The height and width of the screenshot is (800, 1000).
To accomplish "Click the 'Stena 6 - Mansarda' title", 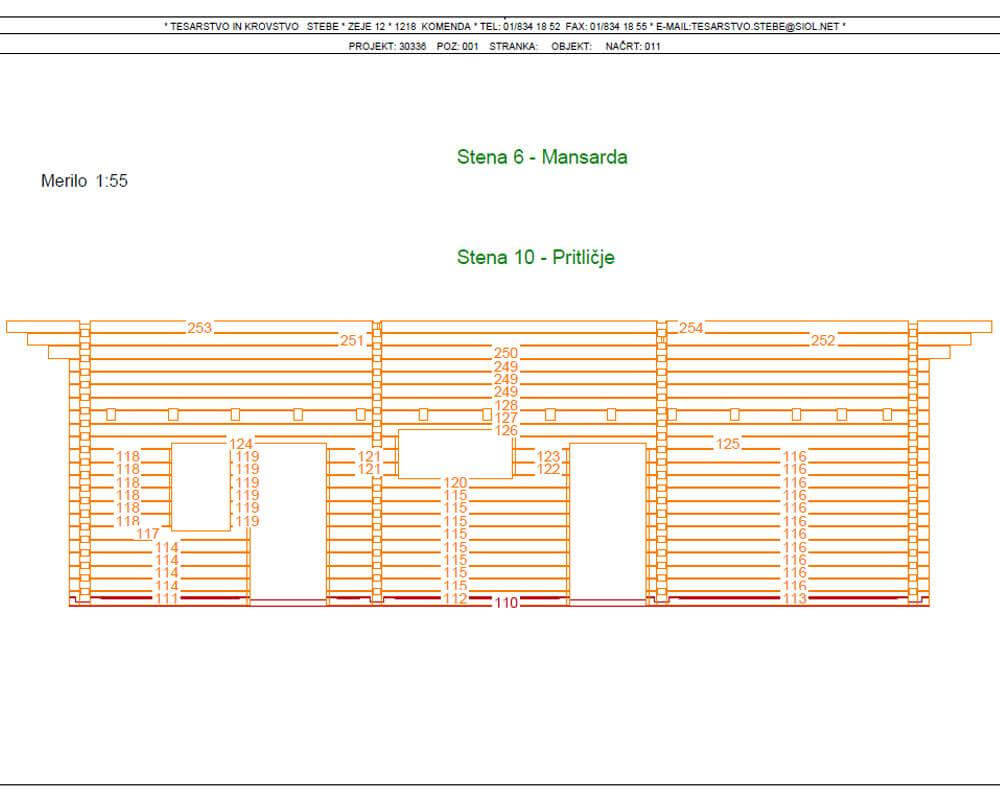I will 542,157.
